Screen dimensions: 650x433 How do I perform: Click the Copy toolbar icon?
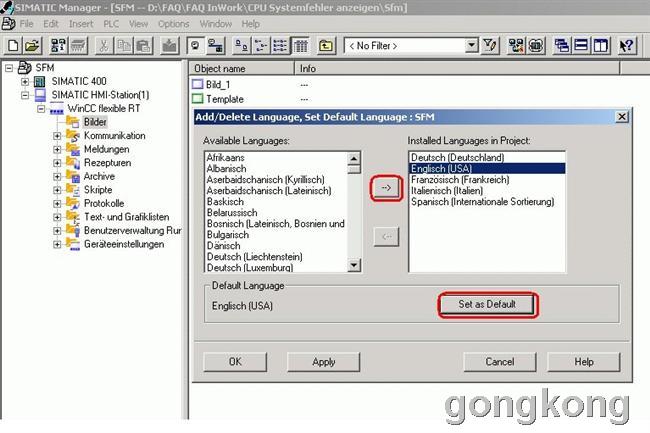click(x=124, y=46)
